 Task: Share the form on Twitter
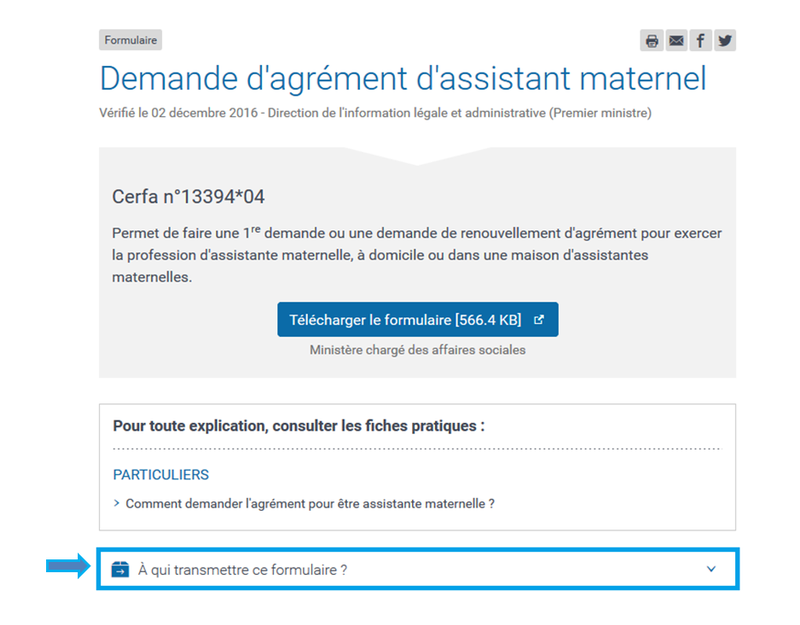pyautogui.click(x=724, y=41)
